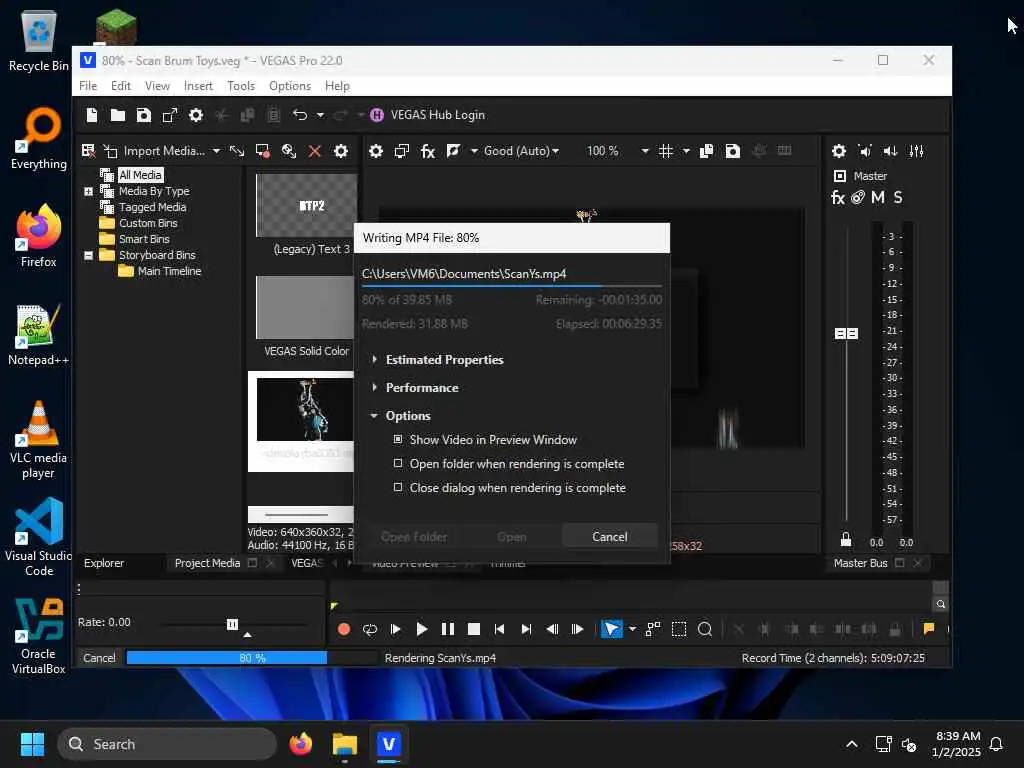
Task: Click the Record red circle button
Action: (x=344, y=629)
